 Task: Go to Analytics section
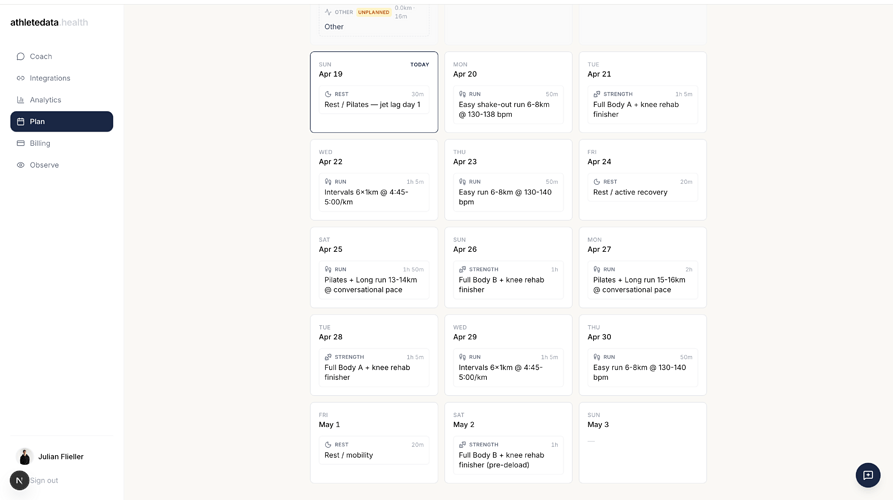(62, 100)
